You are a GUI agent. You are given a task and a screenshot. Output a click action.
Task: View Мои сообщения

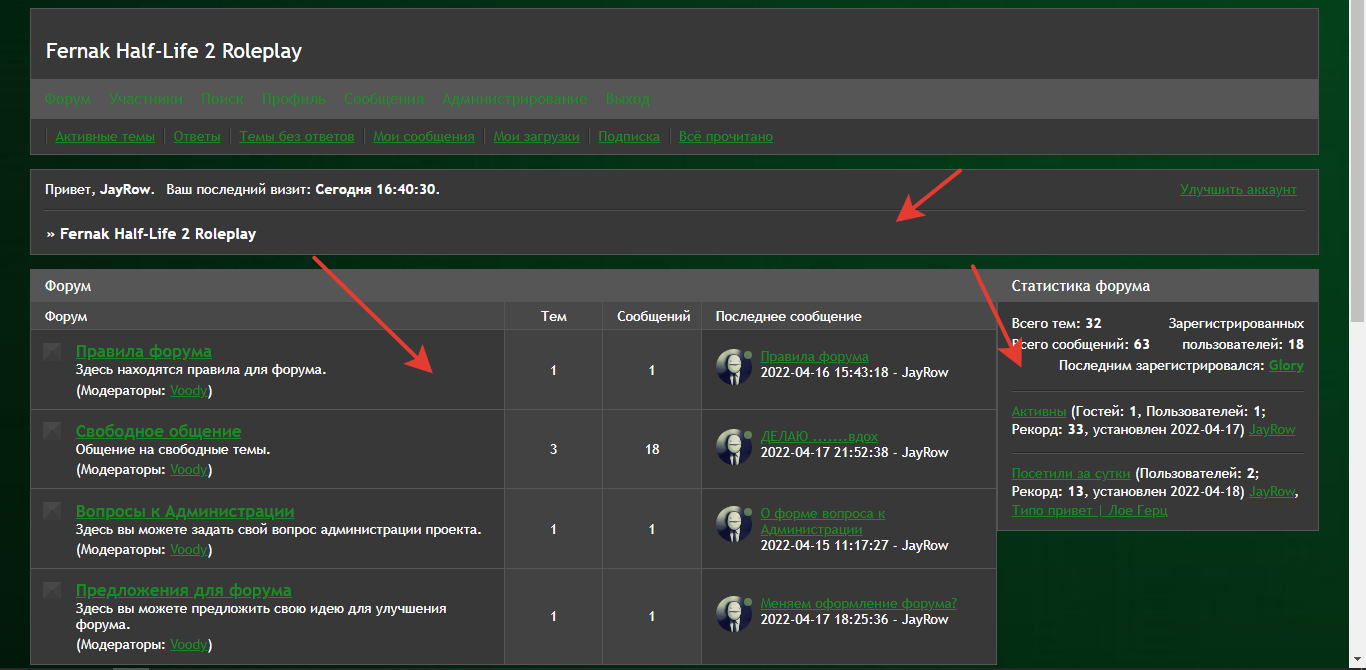424,136
